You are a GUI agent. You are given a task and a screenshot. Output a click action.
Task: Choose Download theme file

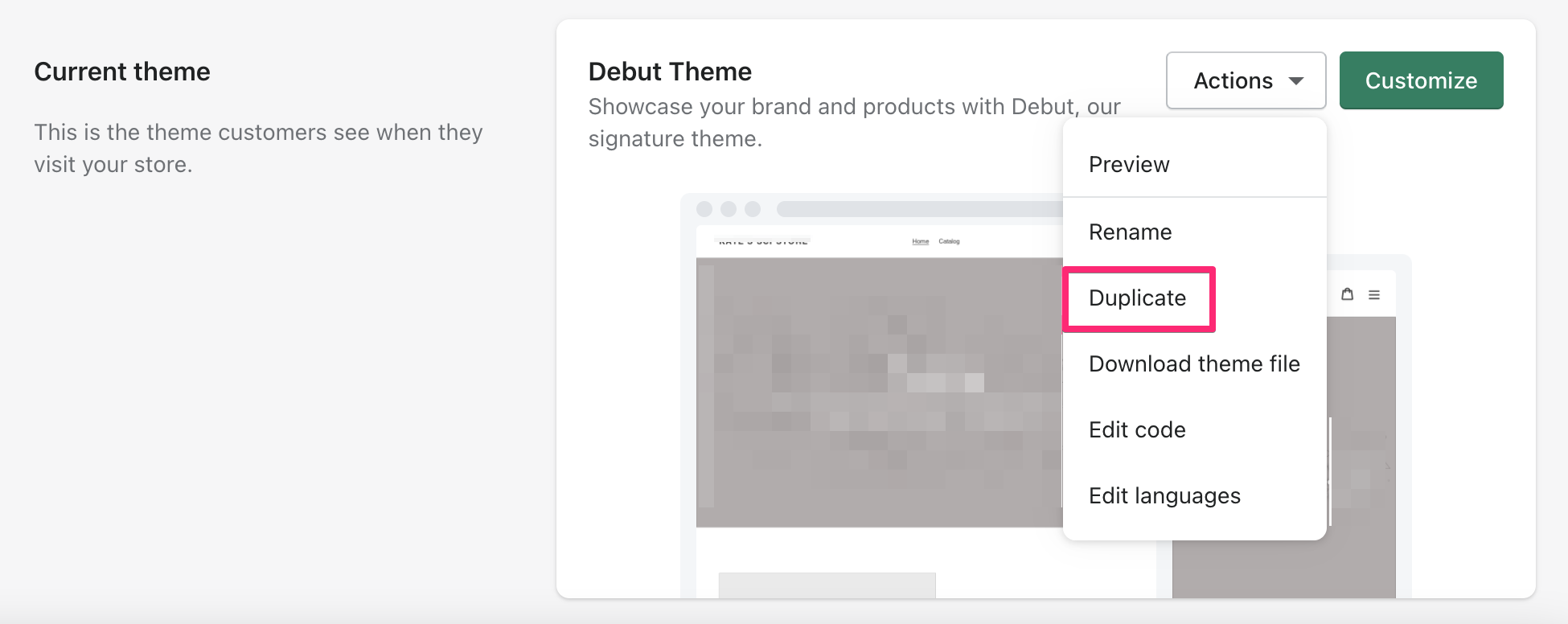click(1193, 363)
